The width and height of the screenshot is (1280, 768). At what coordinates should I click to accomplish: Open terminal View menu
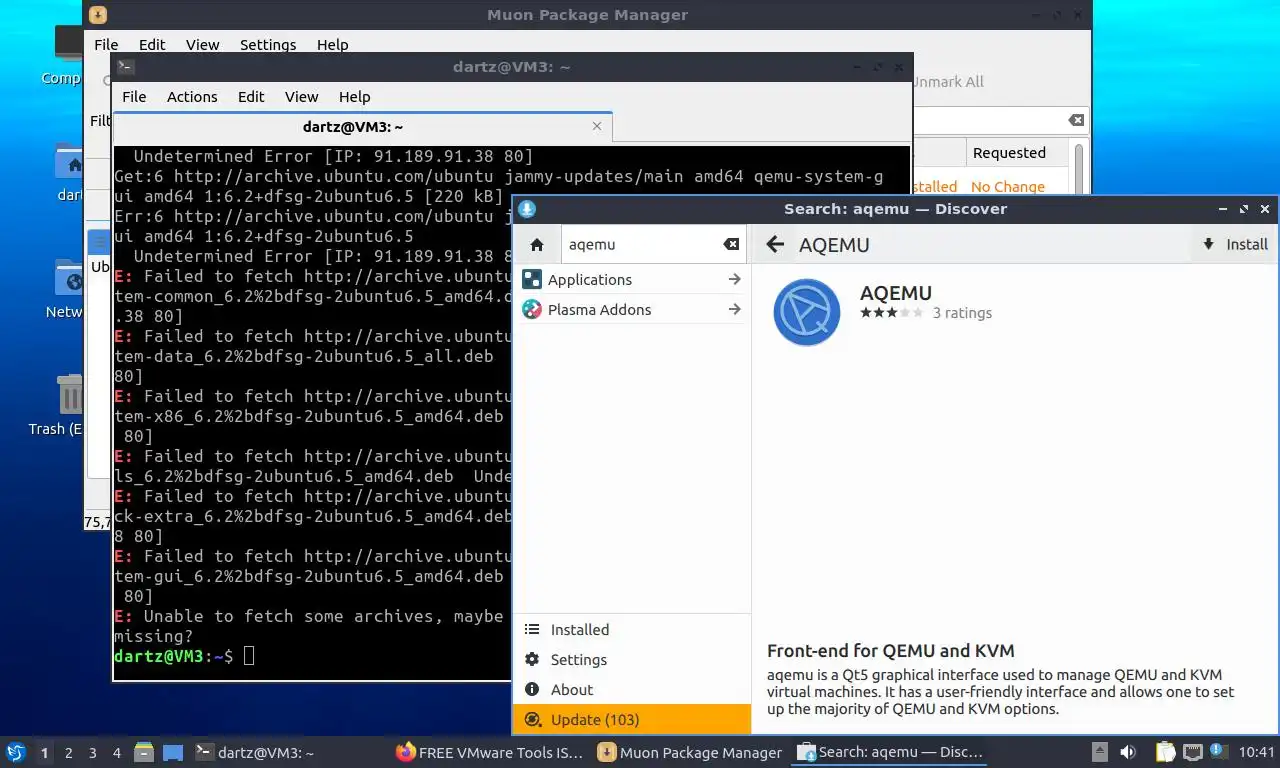pos(301,97)
